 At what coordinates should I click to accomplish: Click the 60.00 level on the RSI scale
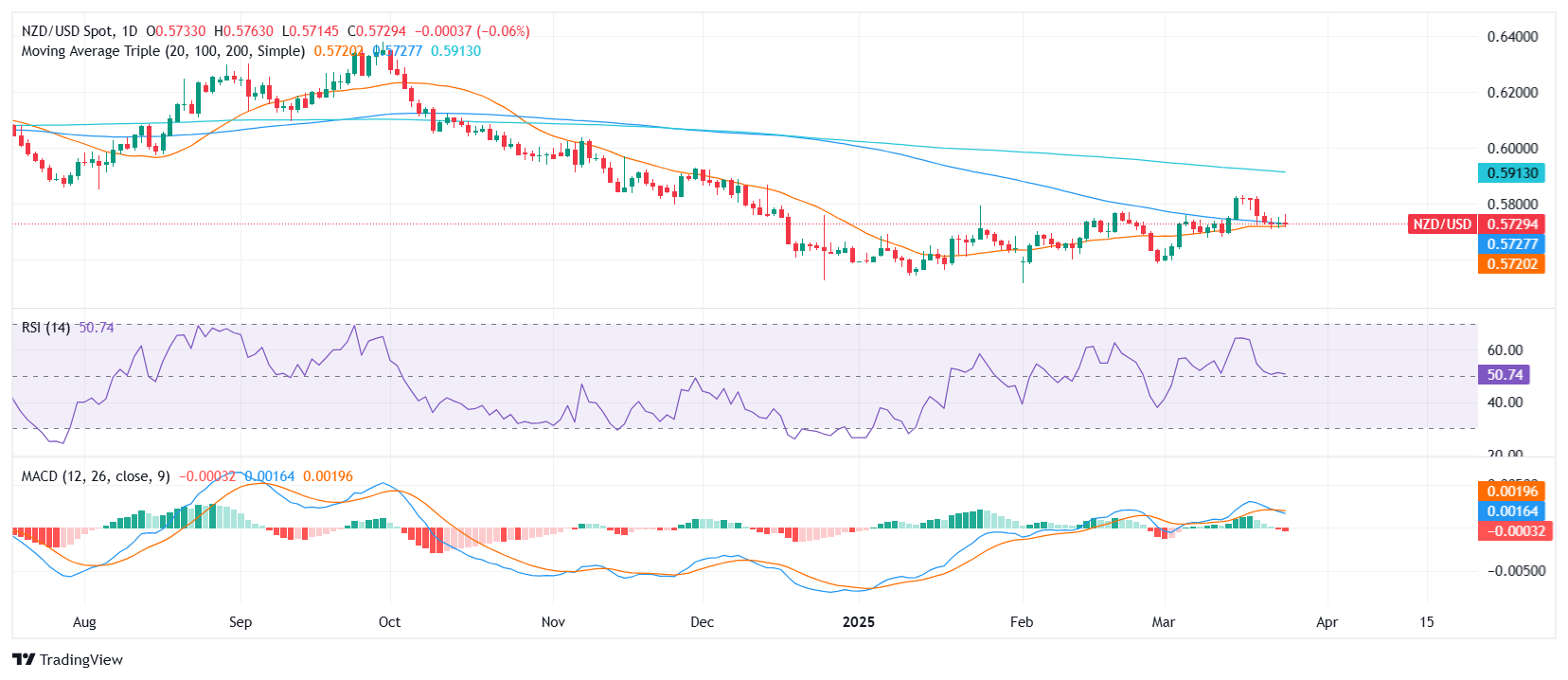pos(1505,350)
